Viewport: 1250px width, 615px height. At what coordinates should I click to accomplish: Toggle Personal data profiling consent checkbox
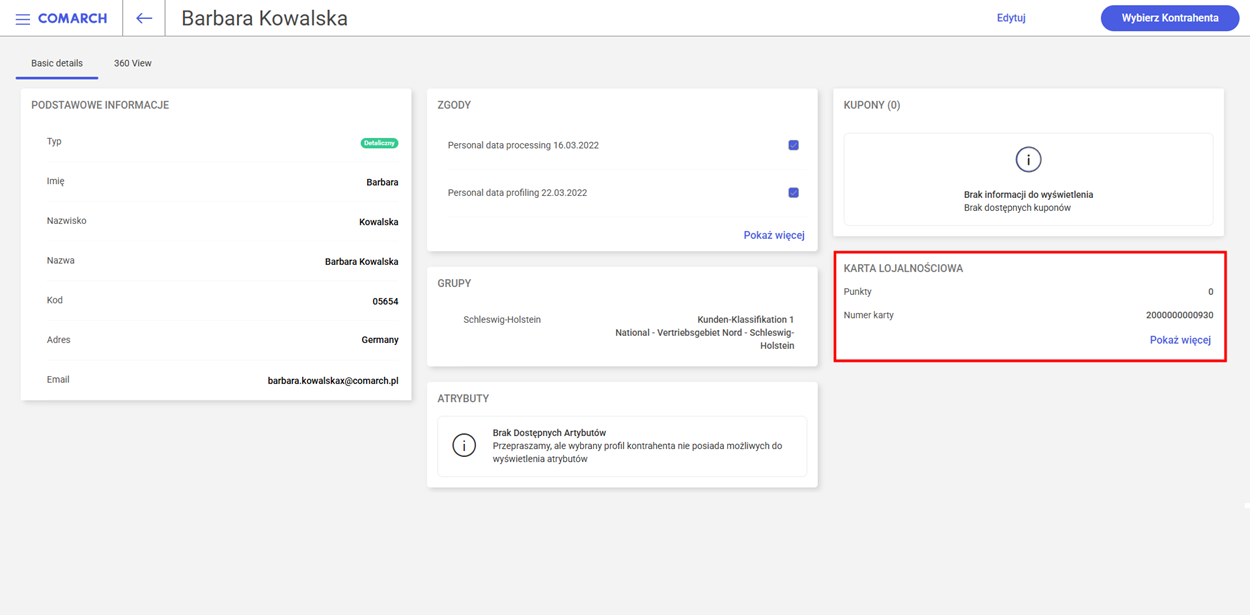(793, 193)
